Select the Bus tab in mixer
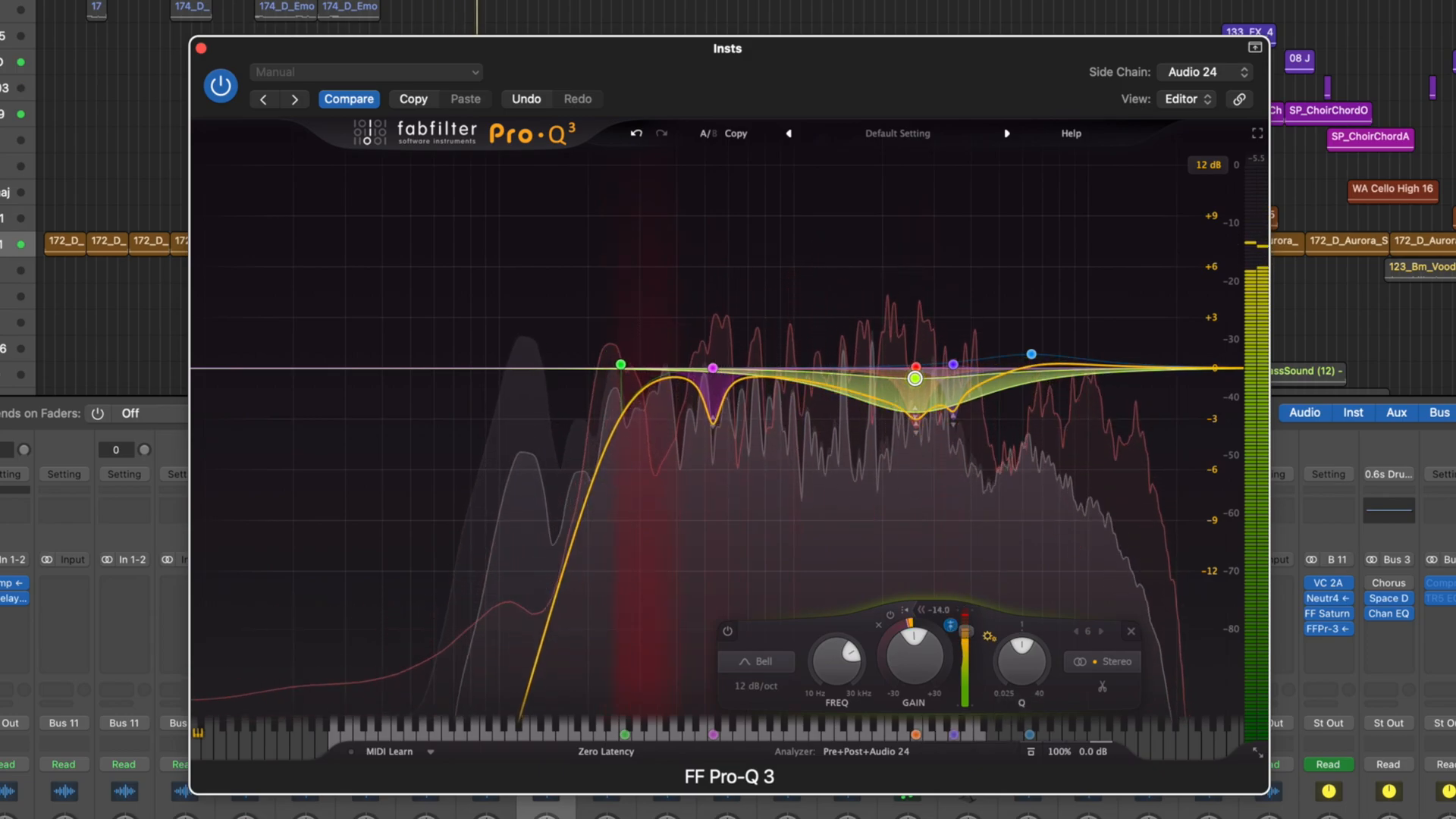The height and width of the screenshot is (819, 1456). click(1439, 413)
